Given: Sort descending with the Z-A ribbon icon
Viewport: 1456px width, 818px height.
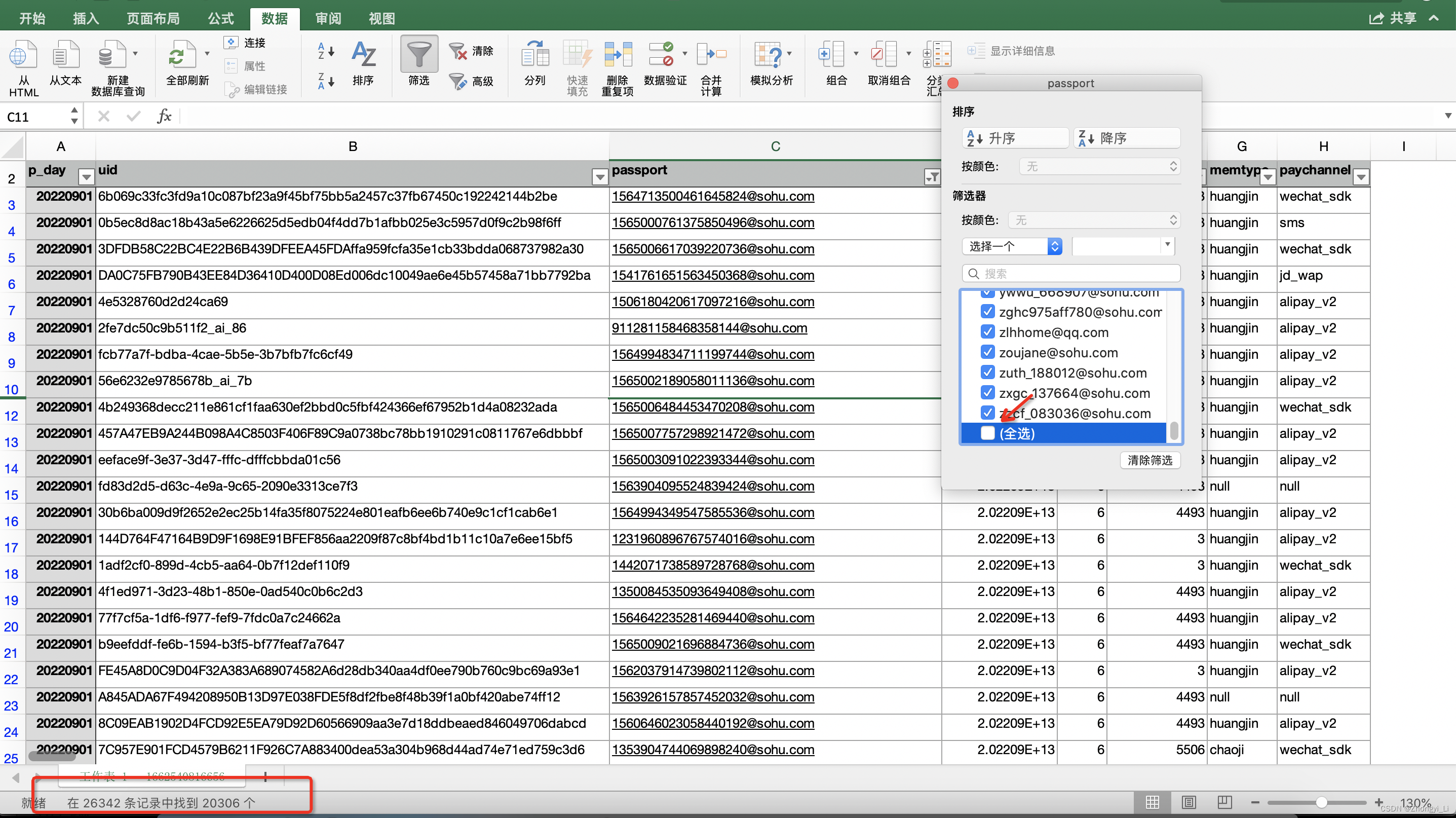Looking at the screenshot, I should click(x=326, y=82).
